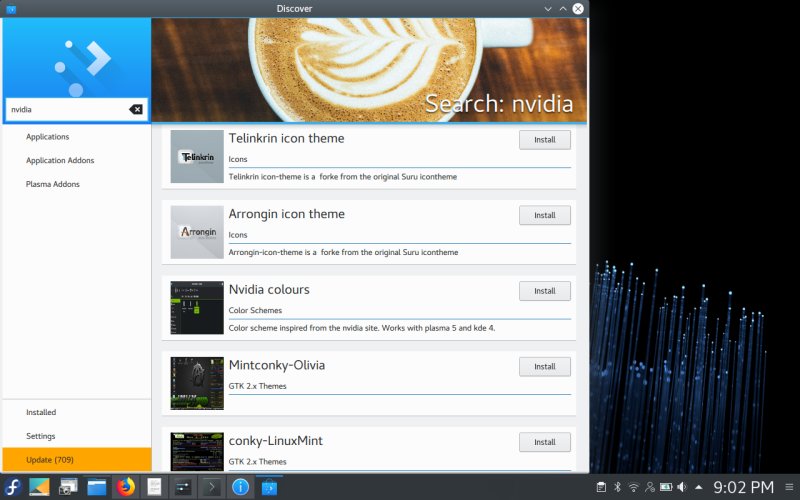Open the Applications category
The width and height of the screenshot is (800, 500).
(47, 137)
